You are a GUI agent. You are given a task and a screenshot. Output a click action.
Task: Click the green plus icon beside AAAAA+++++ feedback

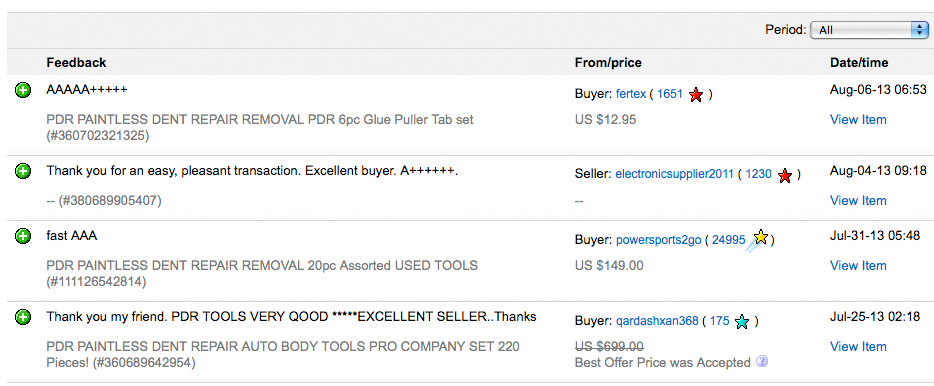click(23, 91)
